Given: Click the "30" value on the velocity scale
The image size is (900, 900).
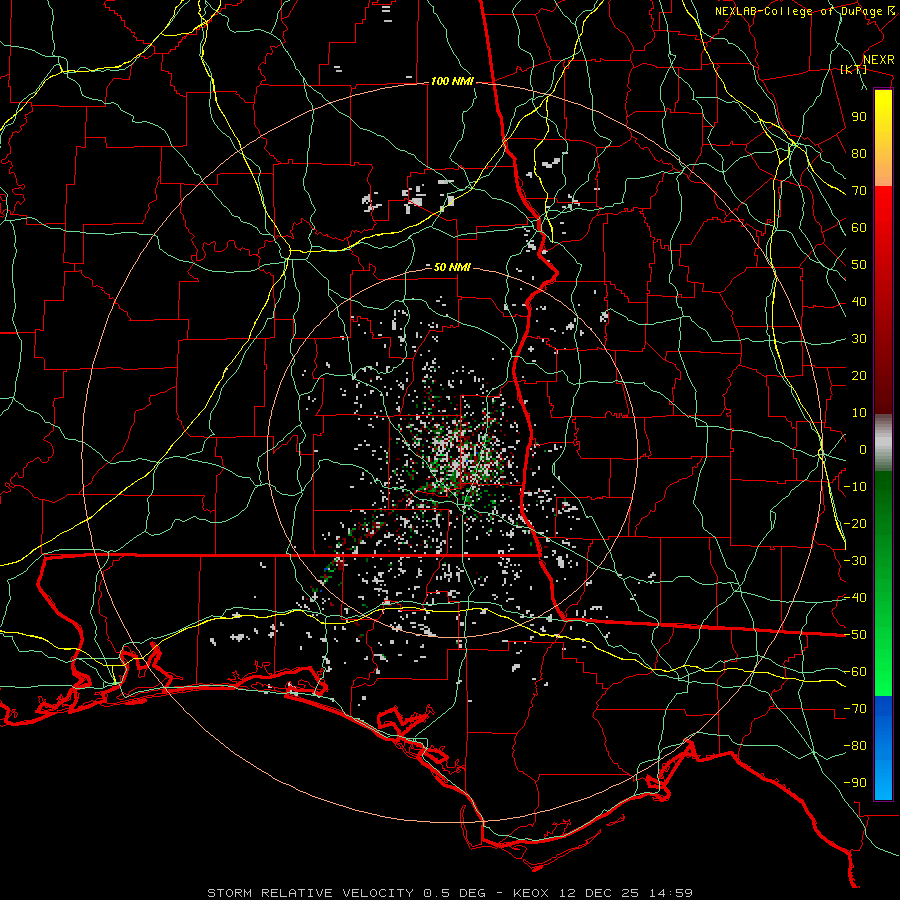Looking at the screenshot, I should (x=859, y=339).
